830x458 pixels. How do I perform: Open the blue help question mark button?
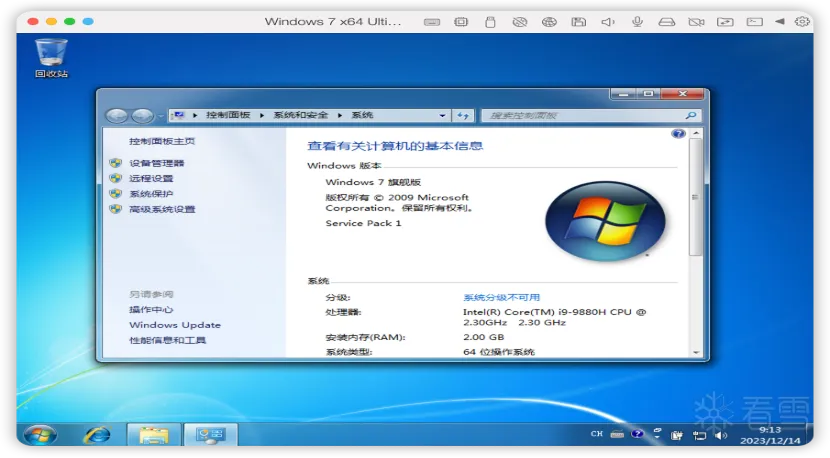[678, 133]
